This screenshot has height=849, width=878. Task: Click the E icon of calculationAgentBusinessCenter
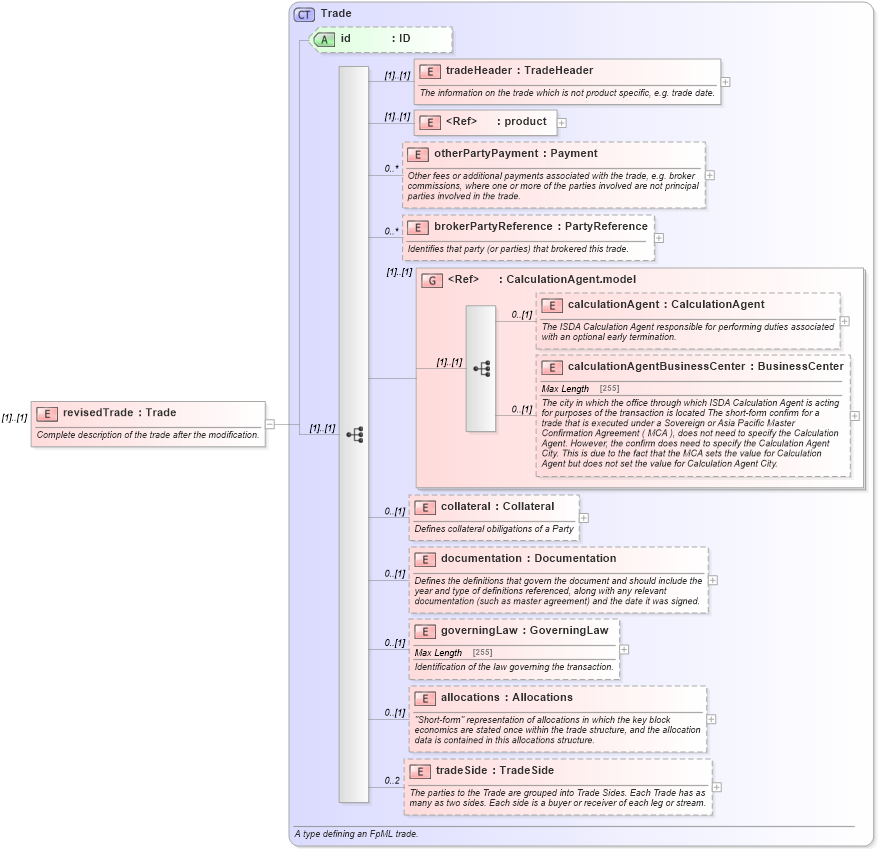pos(552,367)
